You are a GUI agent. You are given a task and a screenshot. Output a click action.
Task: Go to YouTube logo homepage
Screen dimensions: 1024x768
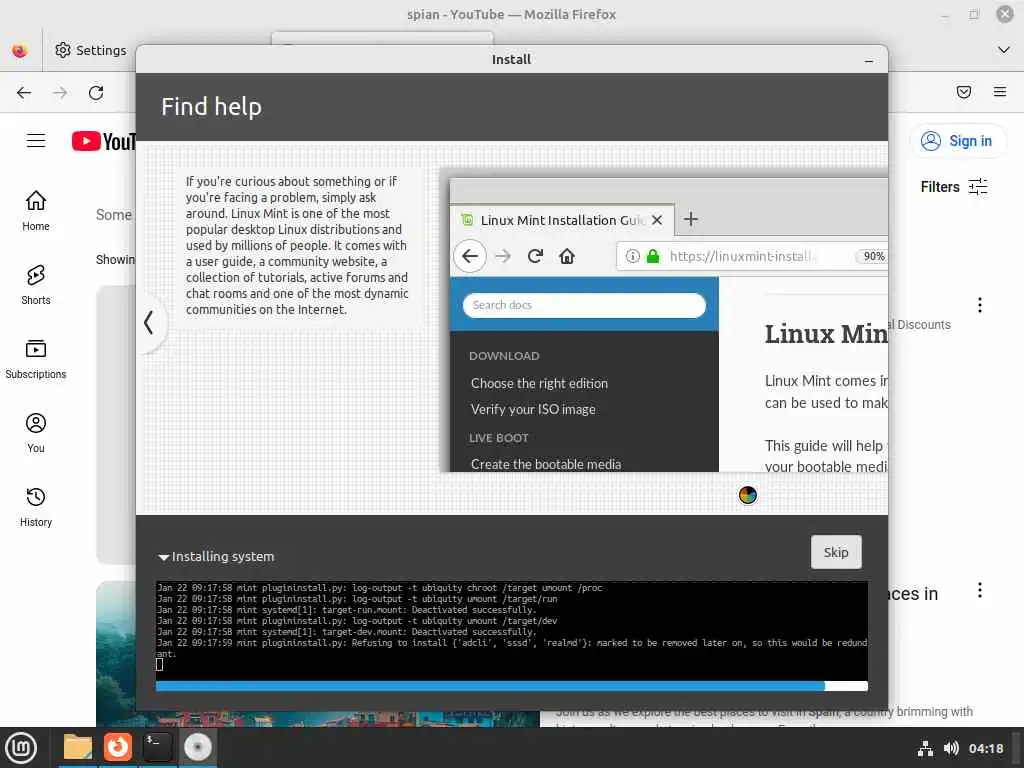coord(103,141)
